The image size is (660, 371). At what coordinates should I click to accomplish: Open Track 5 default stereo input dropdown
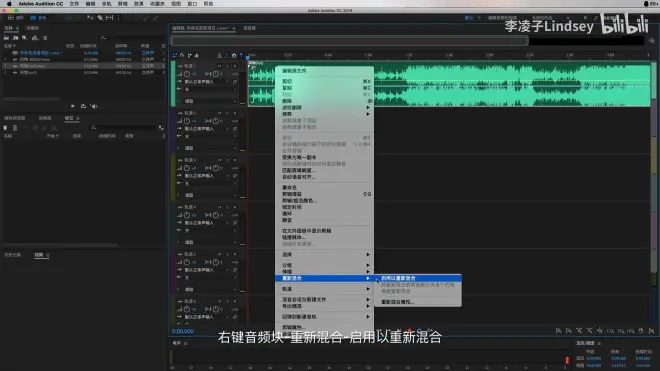point(207,270)
